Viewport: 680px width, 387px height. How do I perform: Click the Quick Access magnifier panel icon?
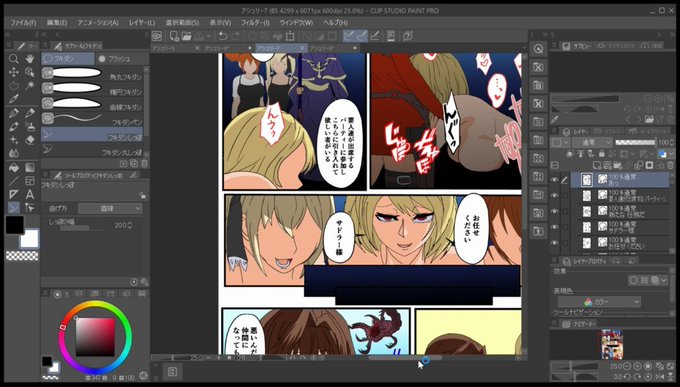tap(538, 49)
